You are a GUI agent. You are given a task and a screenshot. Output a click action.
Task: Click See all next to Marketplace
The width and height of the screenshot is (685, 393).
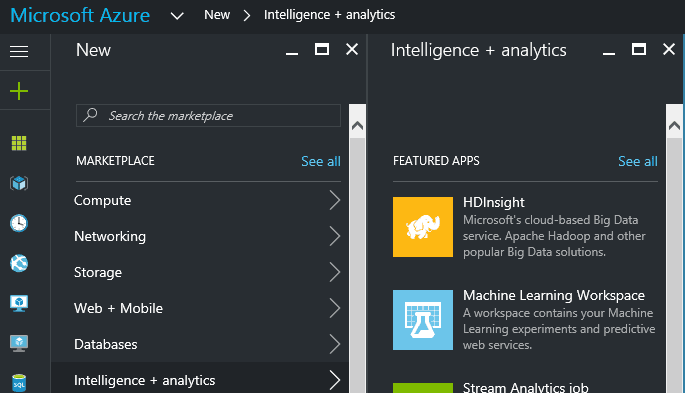321,161
